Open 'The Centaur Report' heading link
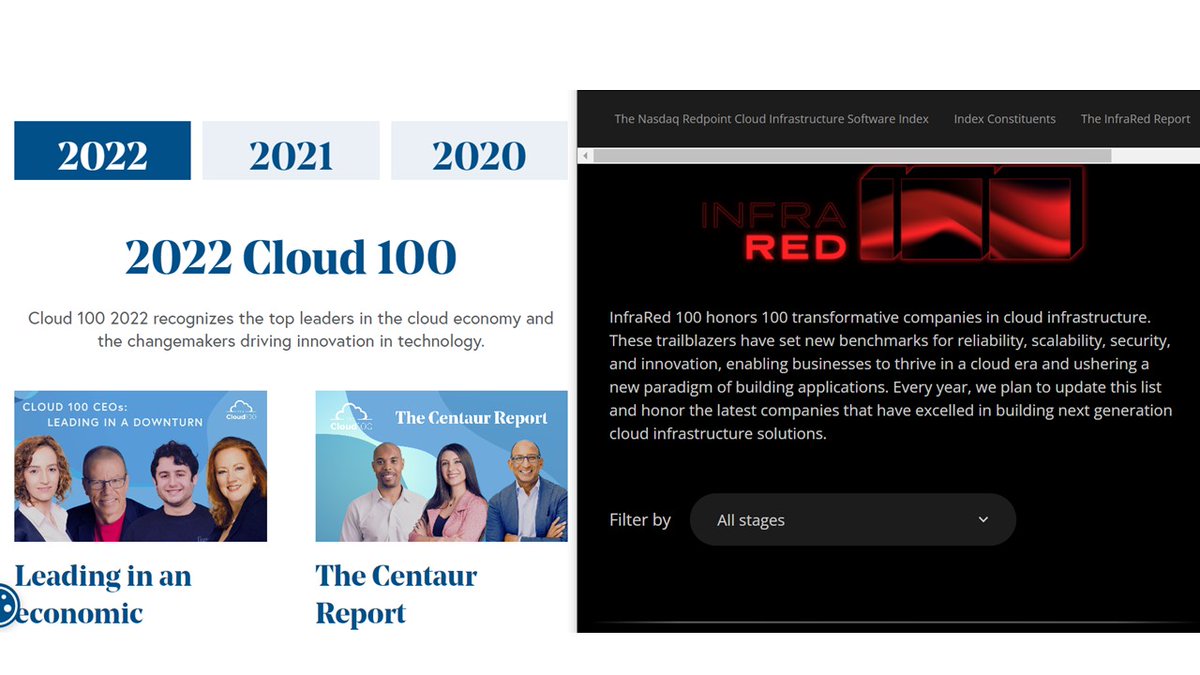1200x675 pixels. pos(396,594)
